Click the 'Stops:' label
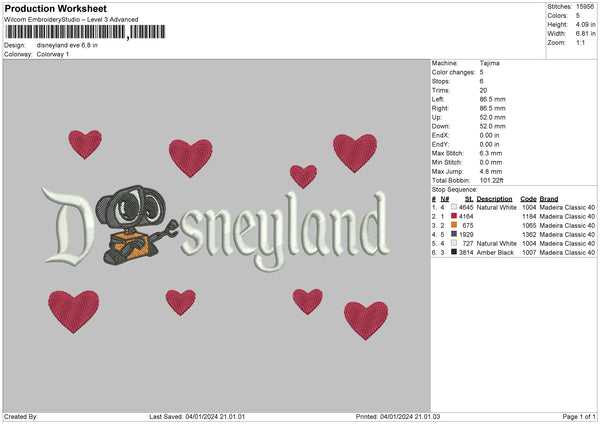 click(441, 81)
